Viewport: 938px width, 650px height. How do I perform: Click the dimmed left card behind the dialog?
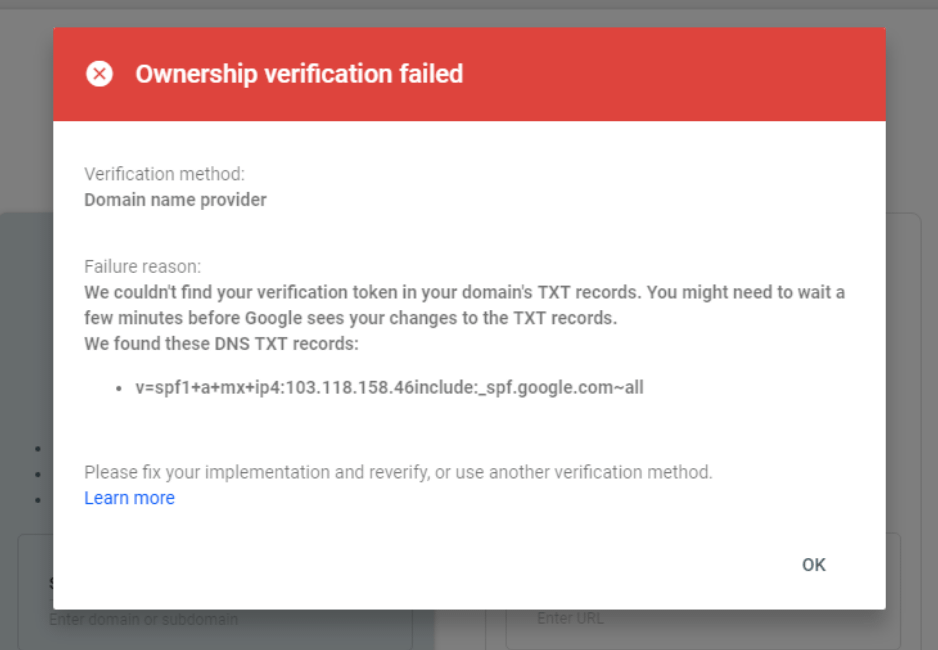tap(25, 330)
